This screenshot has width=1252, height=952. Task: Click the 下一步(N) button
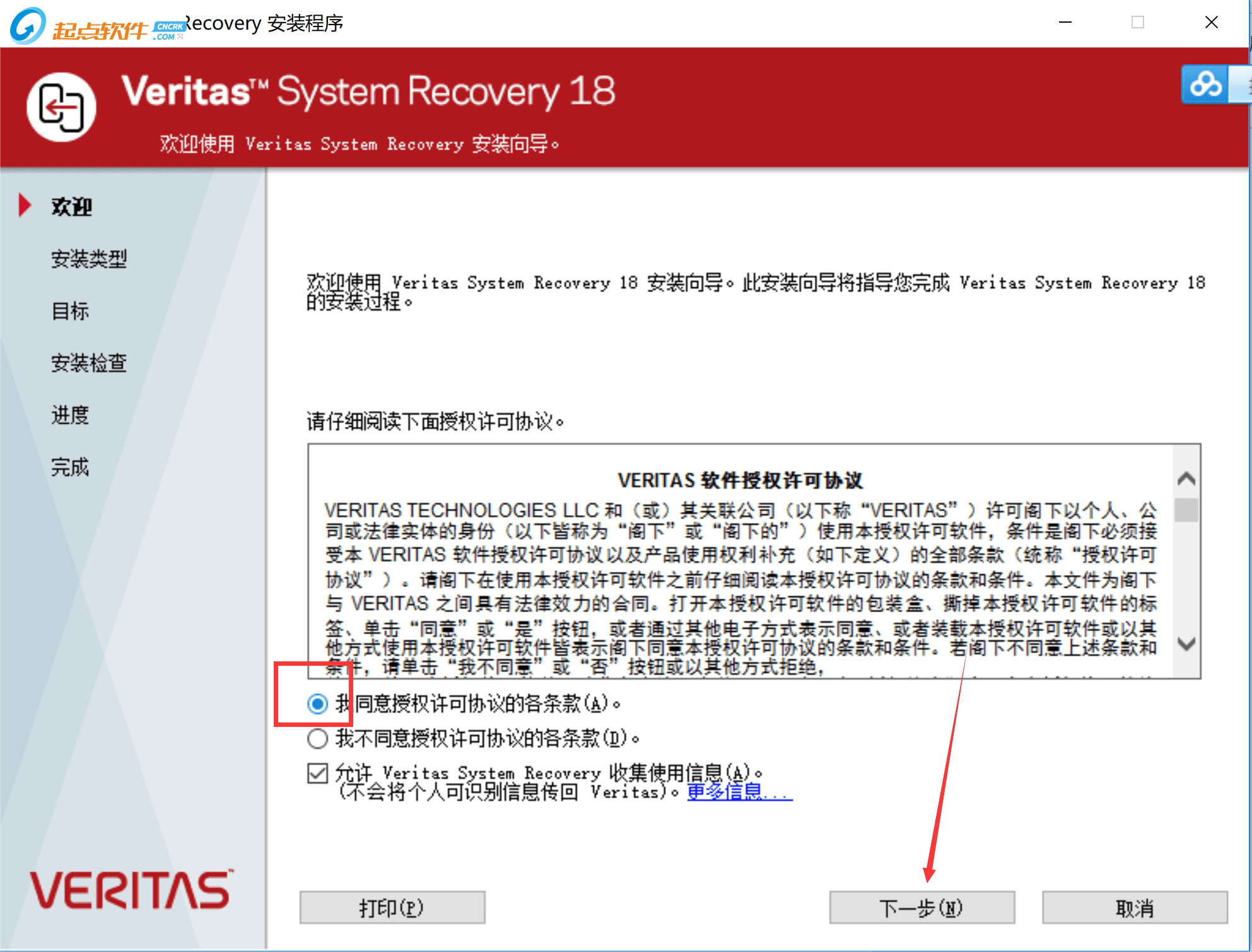tap(921, 908)
